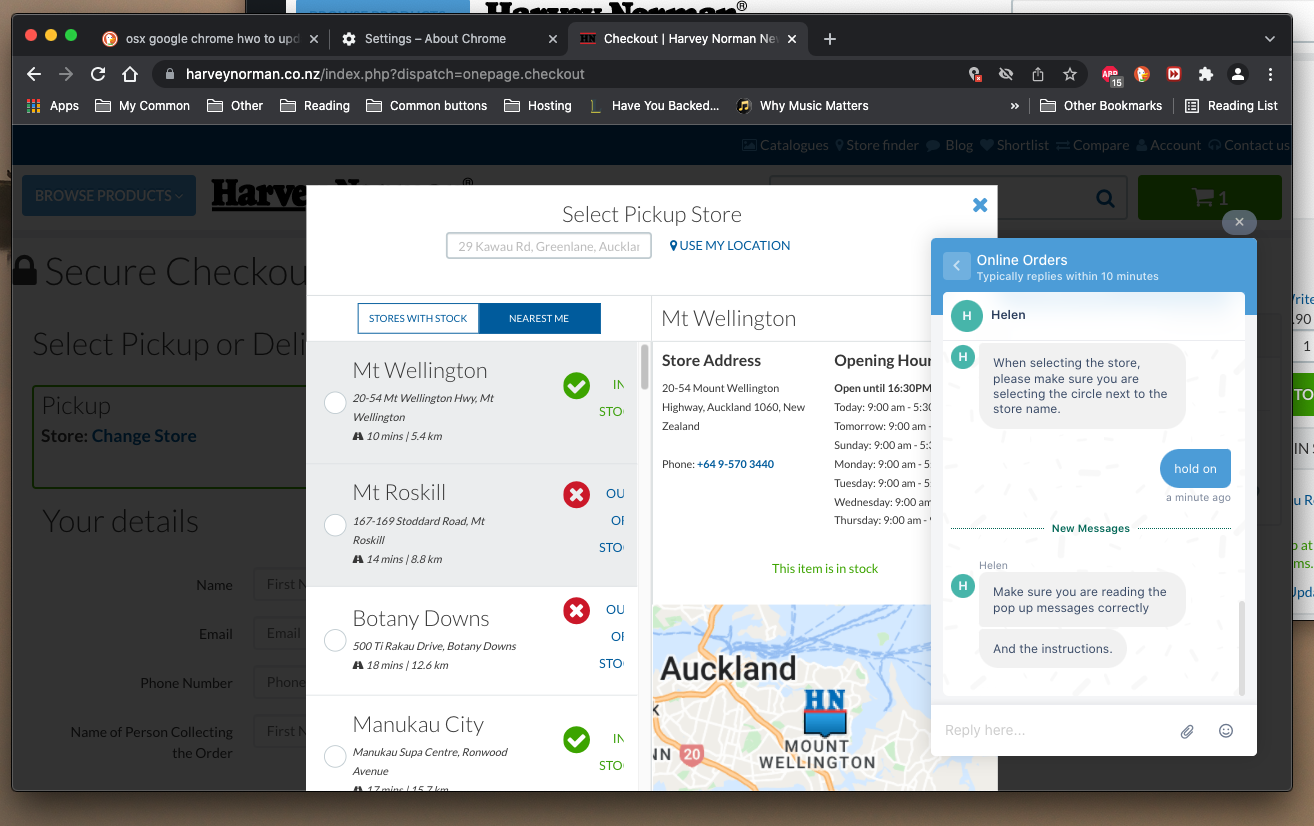Image resolution: width=1314 pixels, height=826 pixels.
Task: Click the Use My Location link
Action: tap(730, 245)
